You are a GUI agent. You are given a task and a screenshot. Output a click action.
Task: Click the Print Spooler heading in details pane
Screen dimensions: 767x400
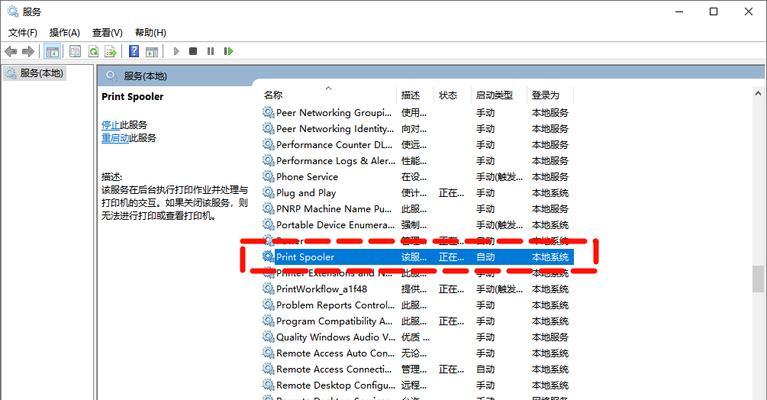coord(133,97)
